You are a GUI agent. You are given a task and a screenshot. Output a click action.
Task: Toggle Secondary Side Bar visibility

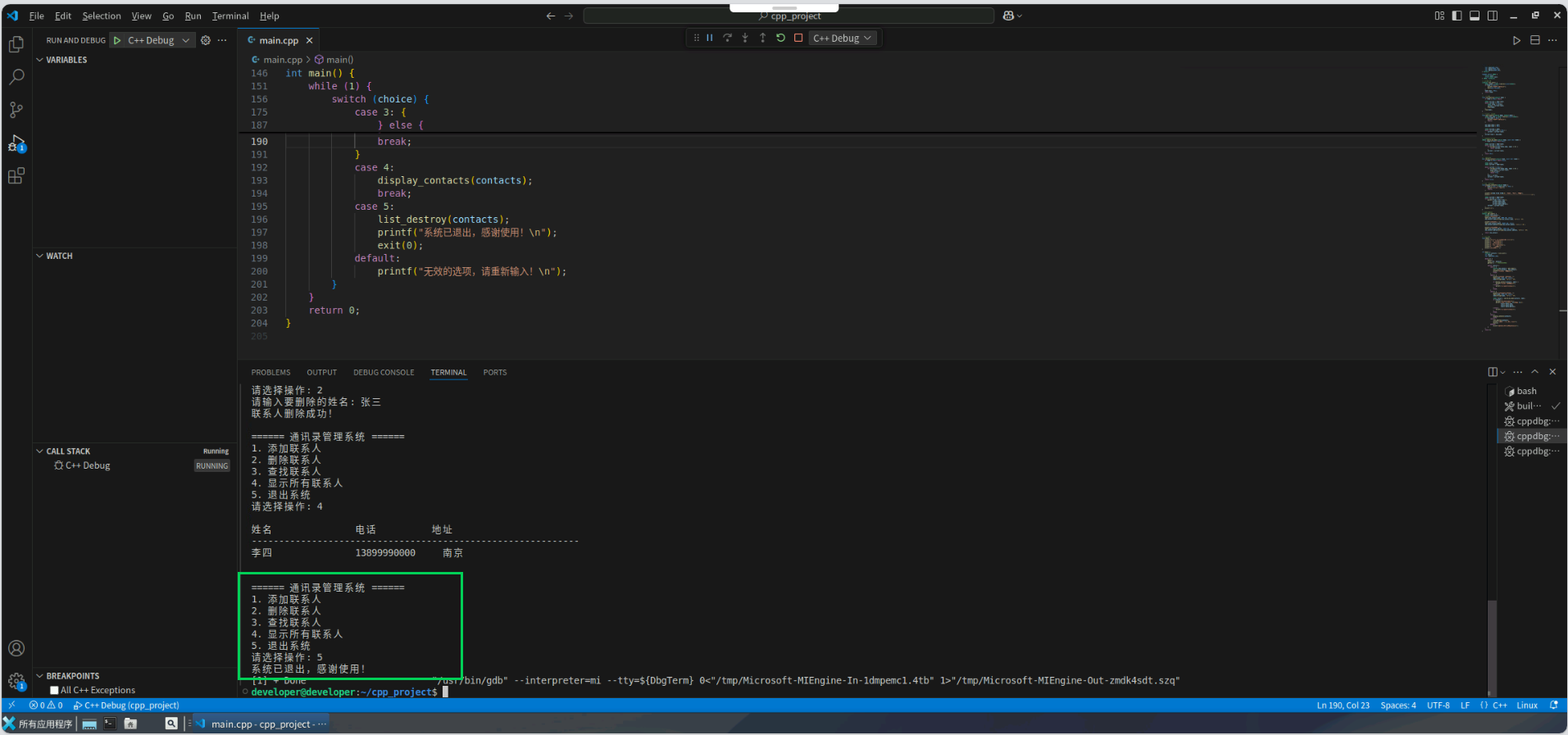pos(1493,16)
